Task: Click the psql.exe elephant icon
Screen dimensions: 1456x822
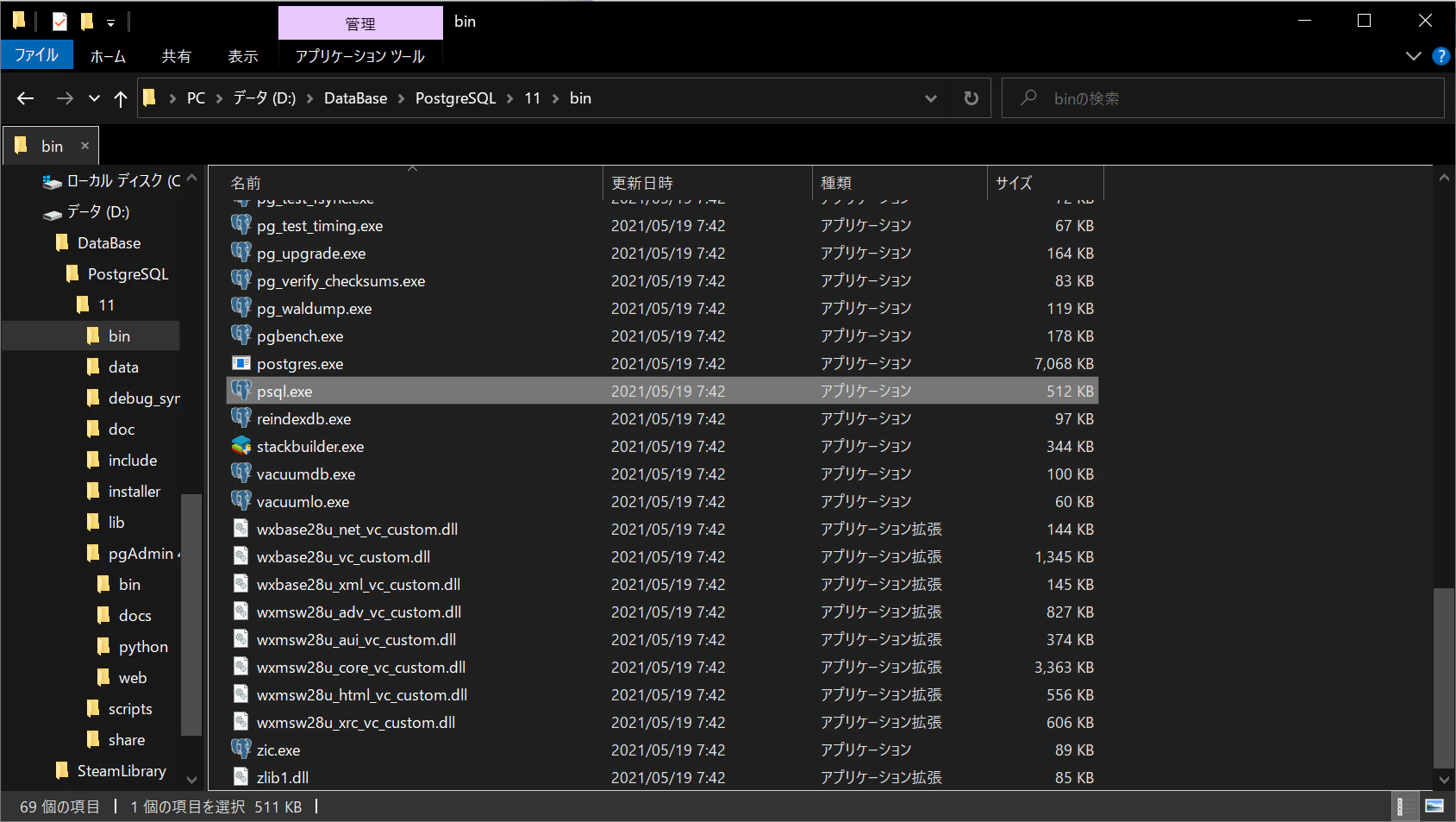Action: point(241,391)
